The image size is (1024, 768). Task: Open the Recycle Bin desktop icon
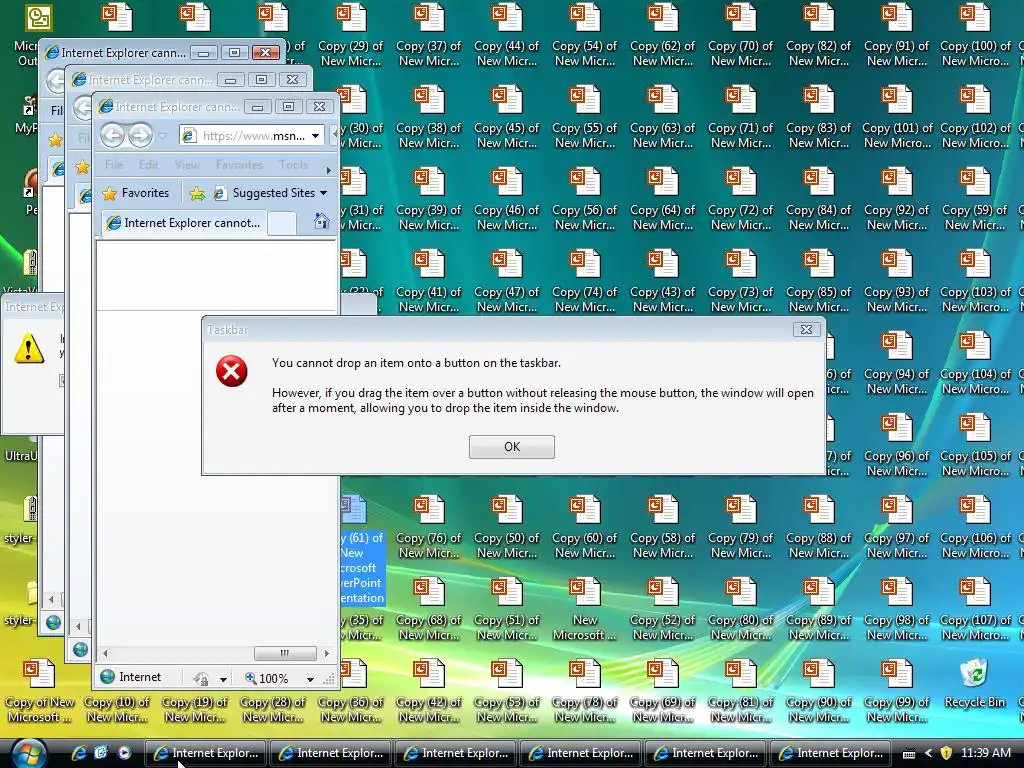(974, 684)
